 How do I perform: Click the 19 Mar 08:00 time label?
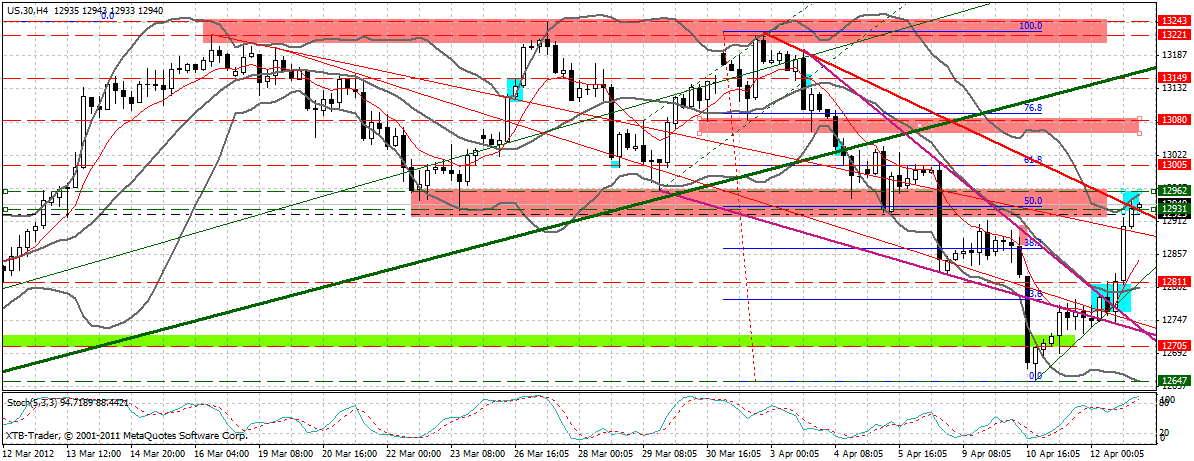tap(286, 453)
